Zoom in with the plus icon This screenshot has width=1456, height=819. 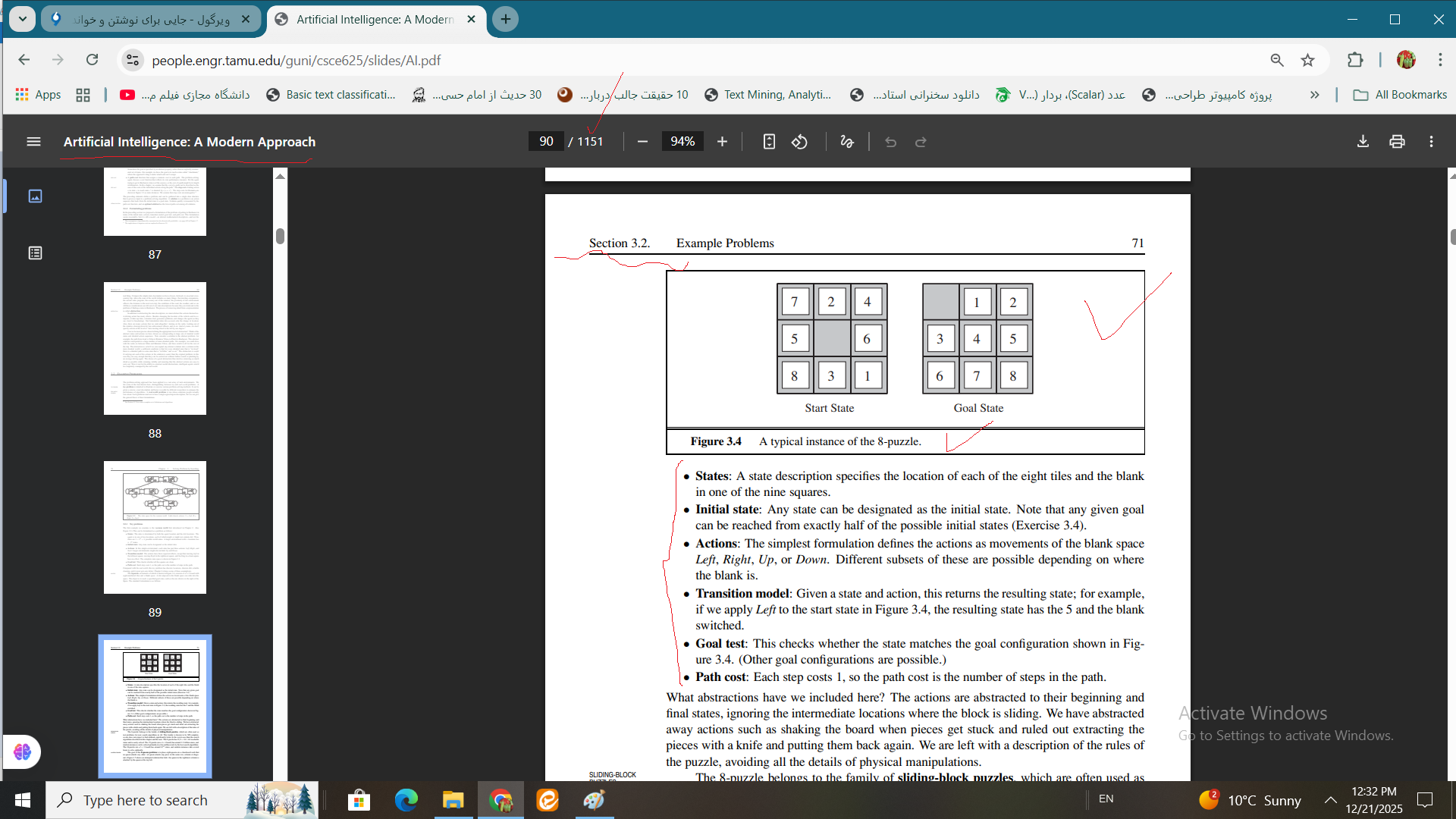click(722, 142)
